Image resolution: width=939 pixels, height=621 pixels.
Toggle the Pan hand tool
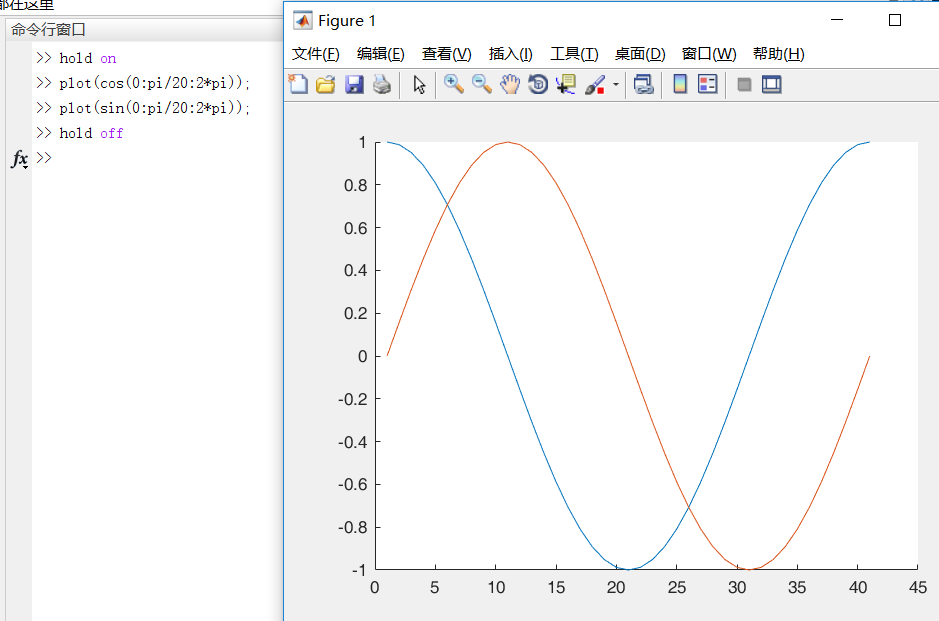510,85
